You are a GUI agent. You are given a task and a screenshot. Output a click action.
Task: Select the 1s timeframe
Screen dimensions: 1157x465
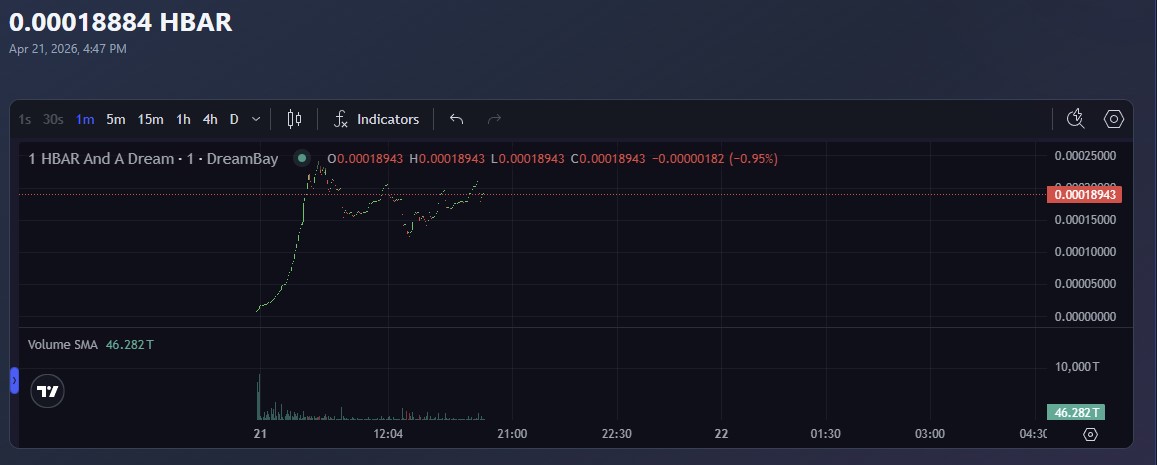pyautogui.click(x=24, y=120)
